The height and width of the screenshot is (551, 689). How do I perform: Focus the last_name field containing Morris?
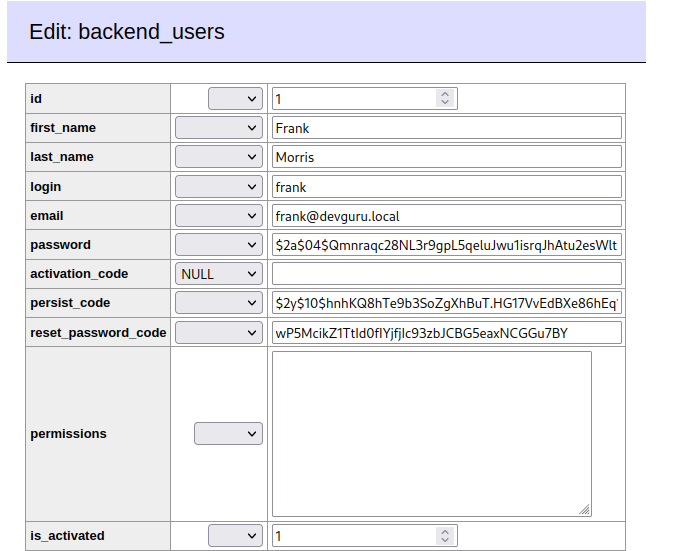click(x=446, y=157)
